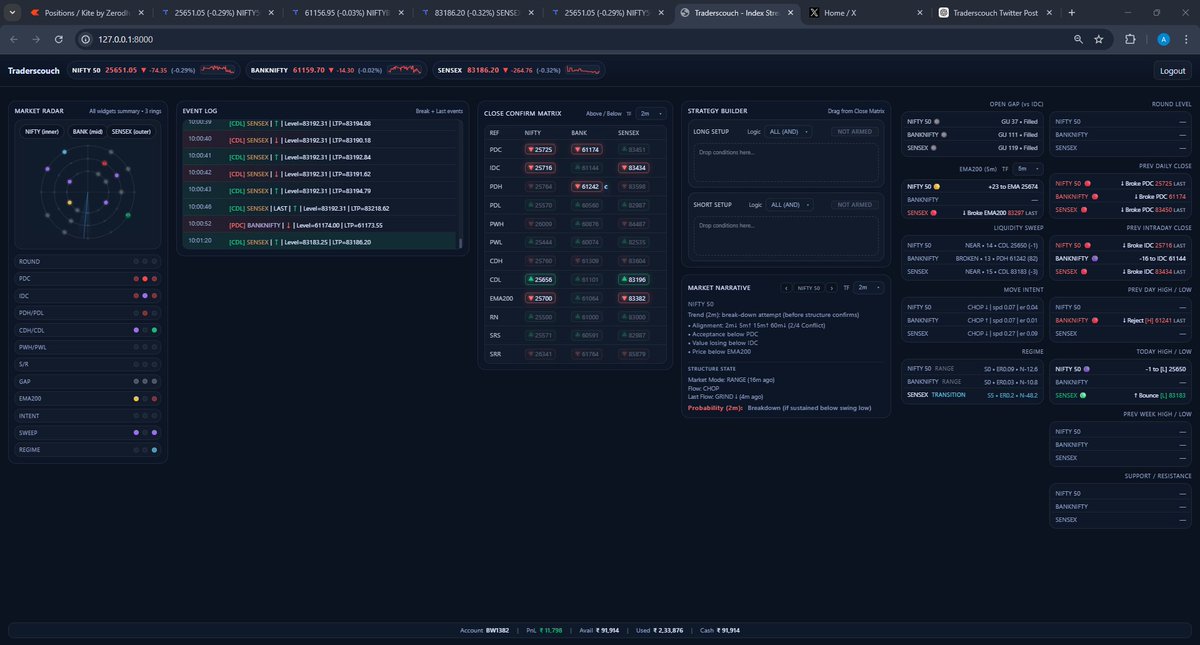Reload the page with the browser refresh icon
Image resolution: width=1200 pixels, height=645 pixels.
pyautogui.click(x=59, y=39)
